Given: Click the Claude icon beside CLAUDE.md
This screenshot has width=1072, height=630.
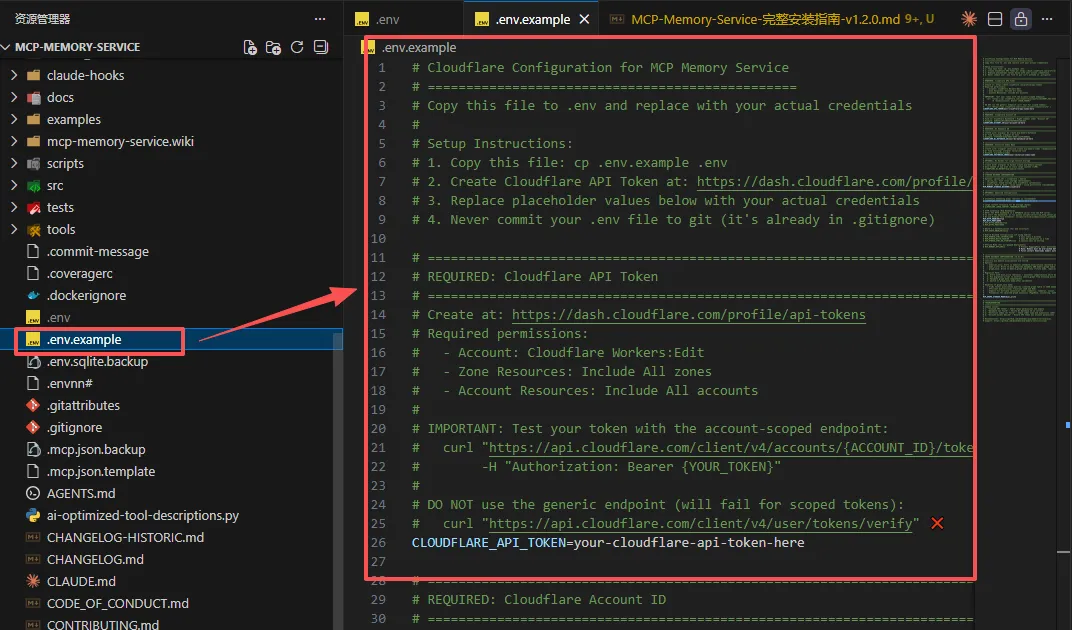Looking at the screenshot, I should click(x=33, y=581).
